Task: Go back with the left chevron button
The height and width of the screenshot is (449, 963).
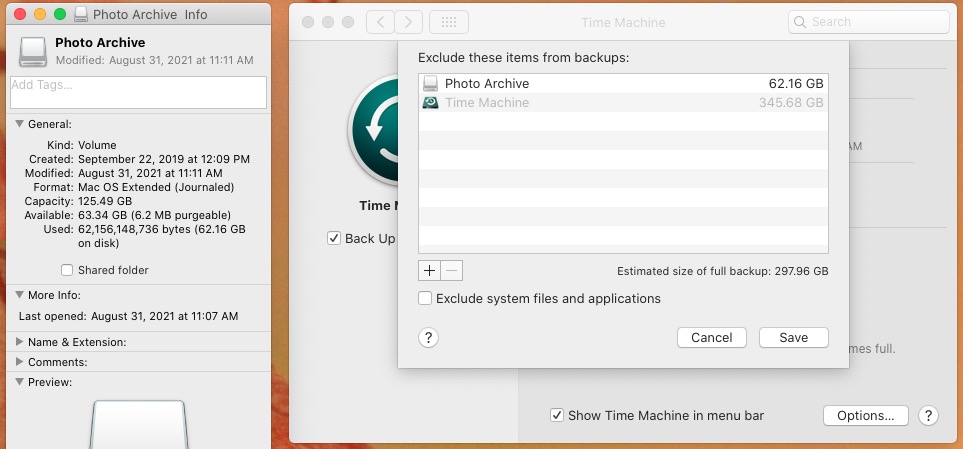Action: coord(381,23)
